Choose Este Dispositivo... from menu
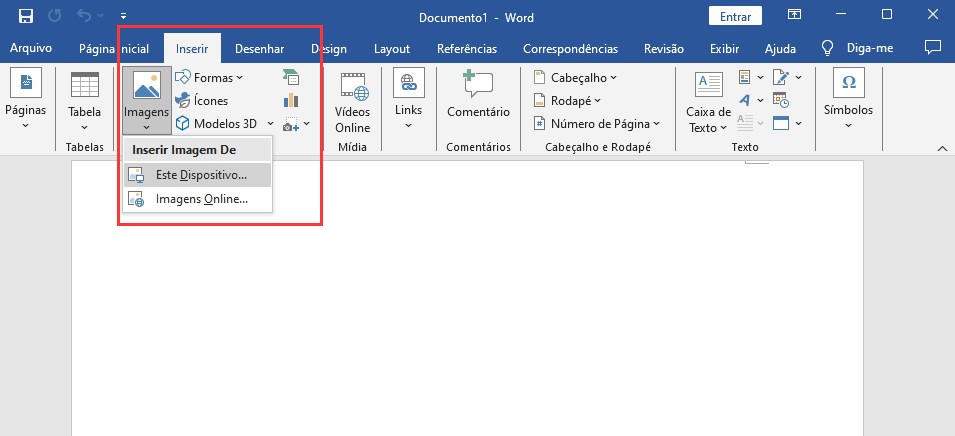Image resolution: width=955 pixels, height=436 pixels. click(197, 175)
